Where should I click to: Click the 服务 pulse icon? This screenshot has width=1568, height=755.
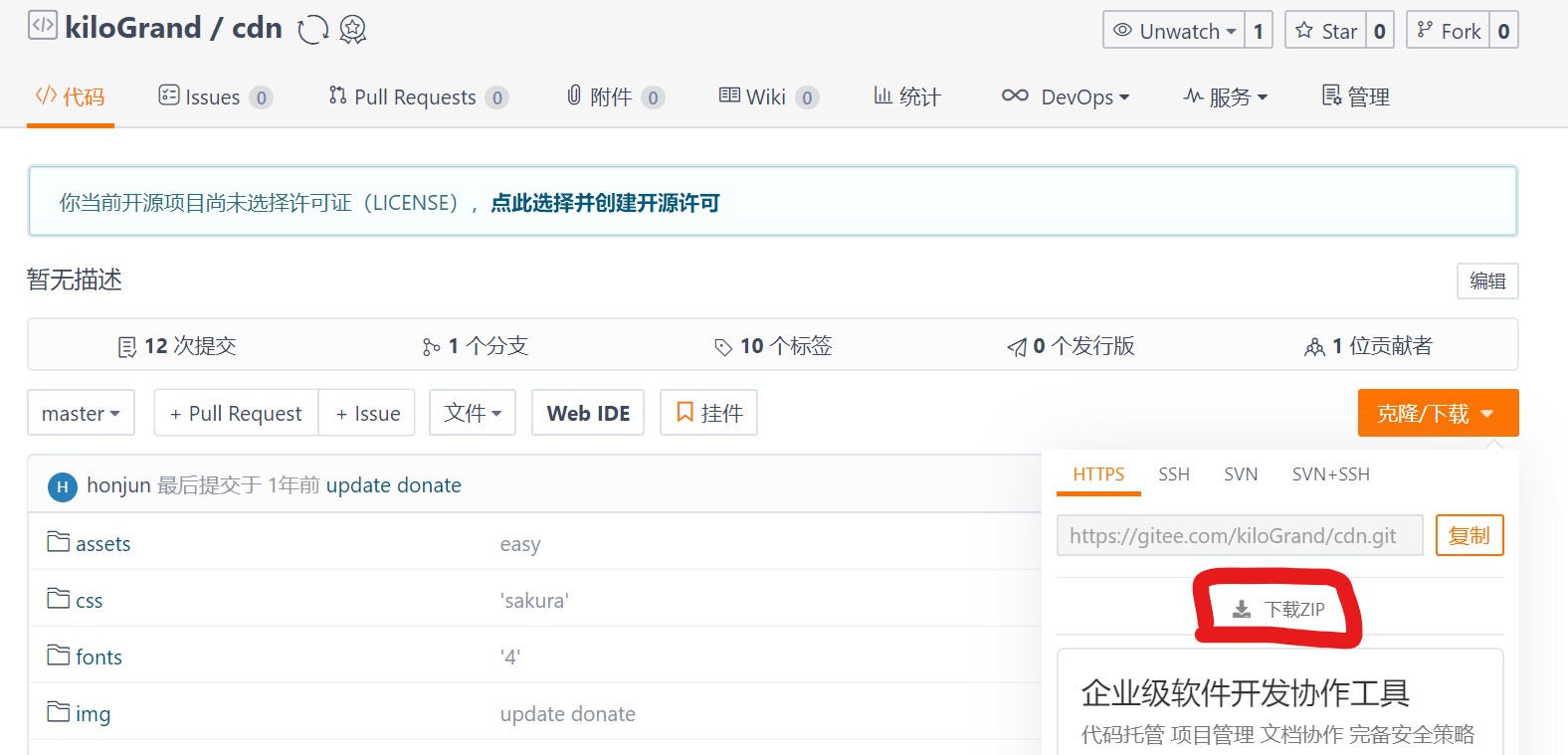click(x=1193, y=95)
